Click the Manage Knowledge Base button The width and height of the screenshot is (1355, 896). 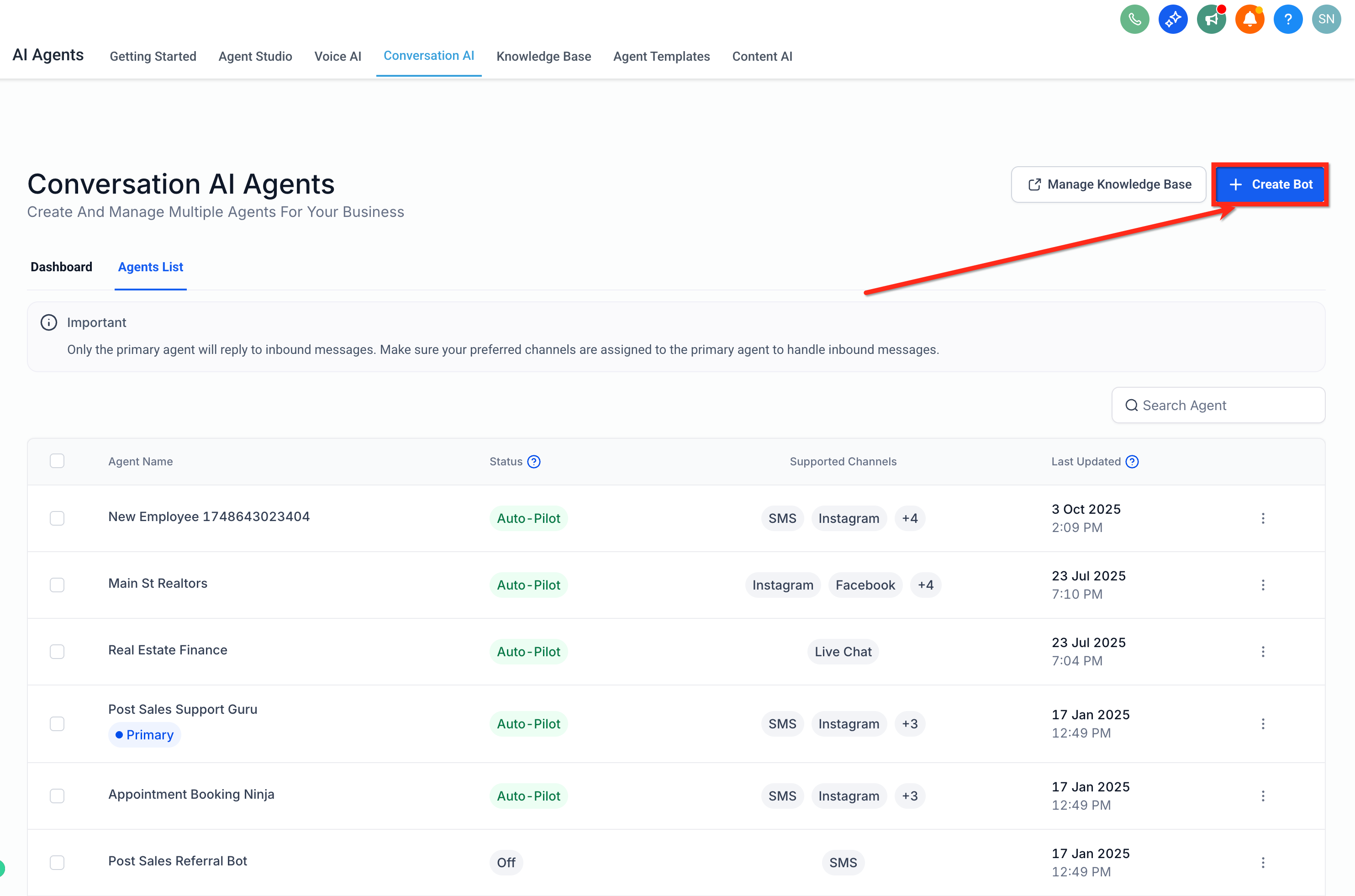(1109, 184)
